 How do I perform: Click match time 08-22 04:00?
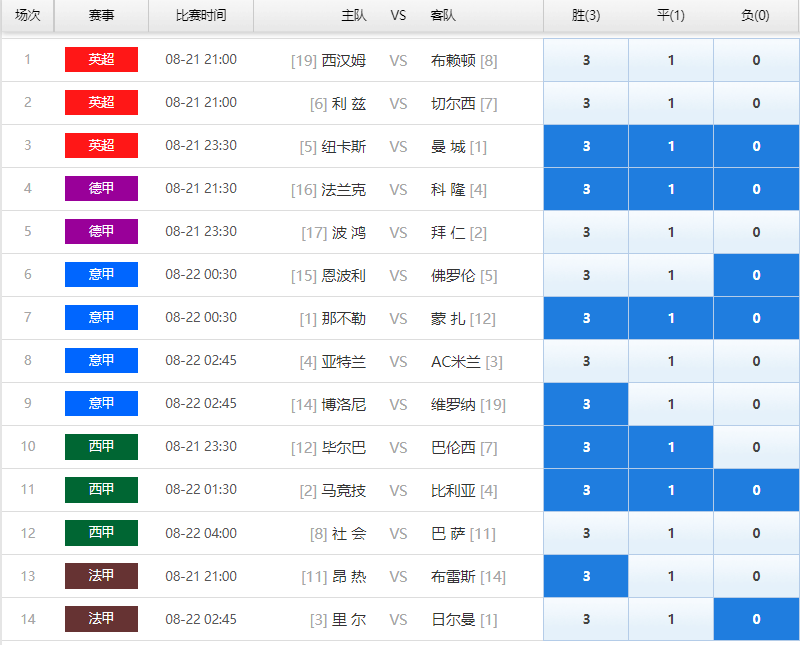[201, 533]
